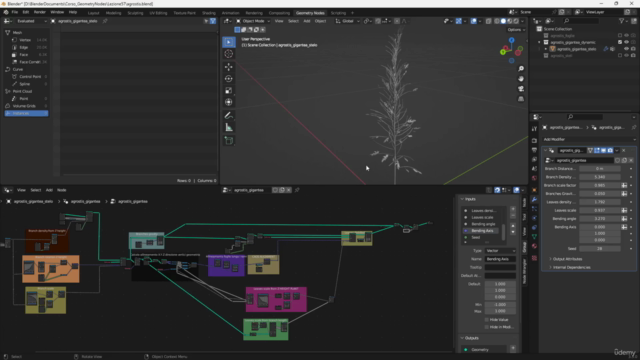Toggle render visibility camera for agrostis_gigantea_stelo

[633, 49]
